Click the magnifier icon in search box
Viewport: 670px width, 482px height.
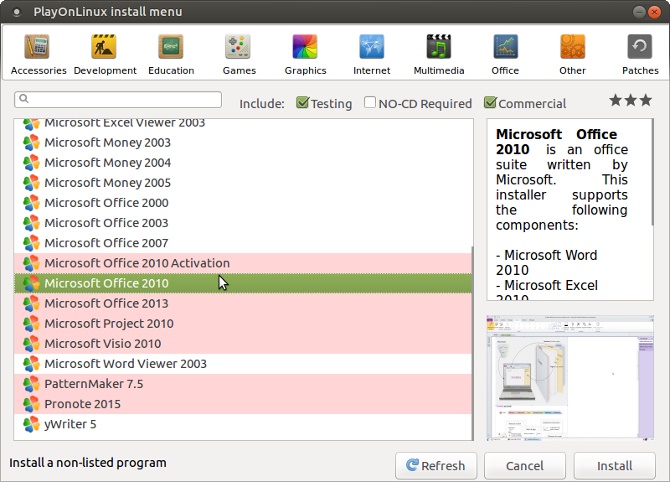(24, 99)
